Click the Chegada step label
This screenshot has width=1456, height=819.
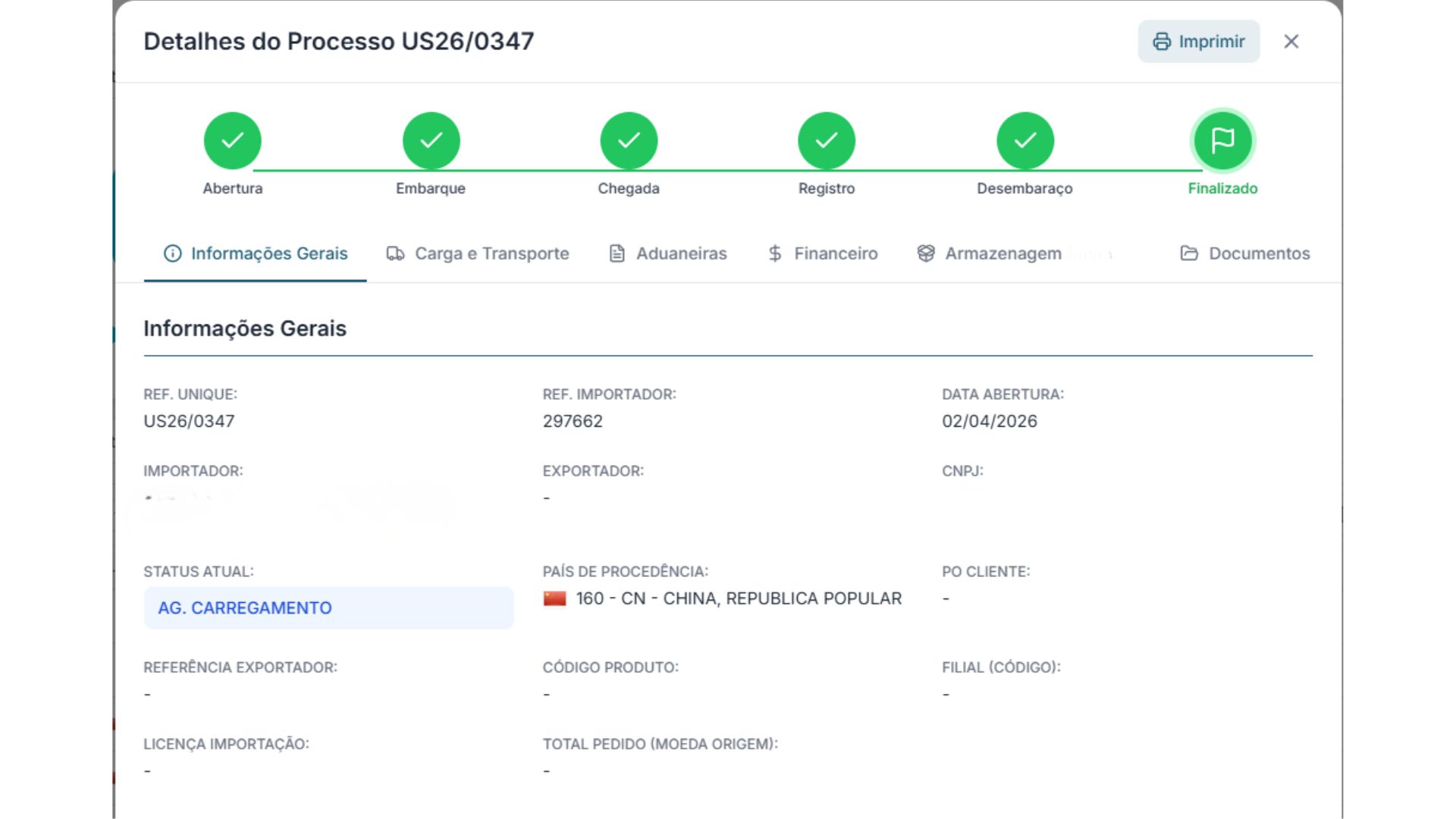(629, 188)
